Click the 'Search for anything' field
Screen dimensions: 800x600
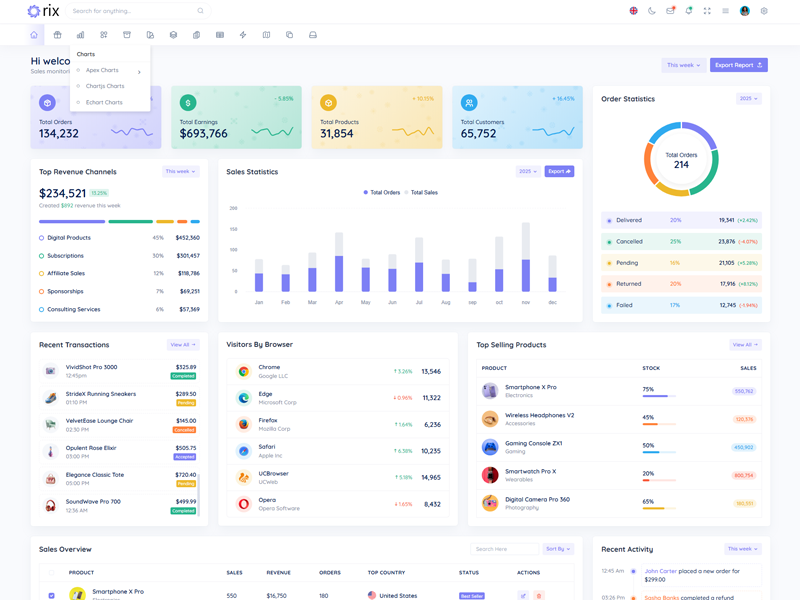click(133, 11)
